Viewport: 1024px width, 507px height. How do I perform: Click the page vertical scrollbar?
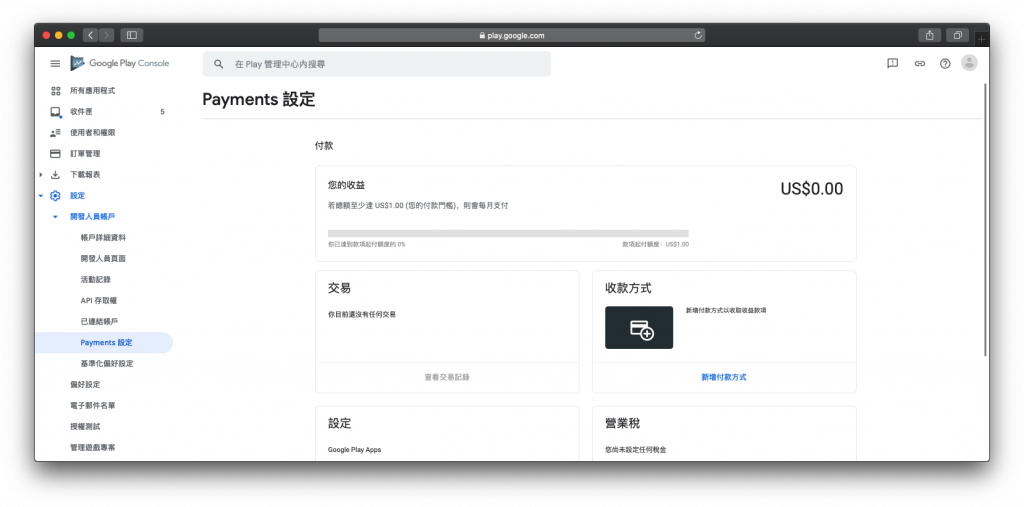click(x=985, y=219)
